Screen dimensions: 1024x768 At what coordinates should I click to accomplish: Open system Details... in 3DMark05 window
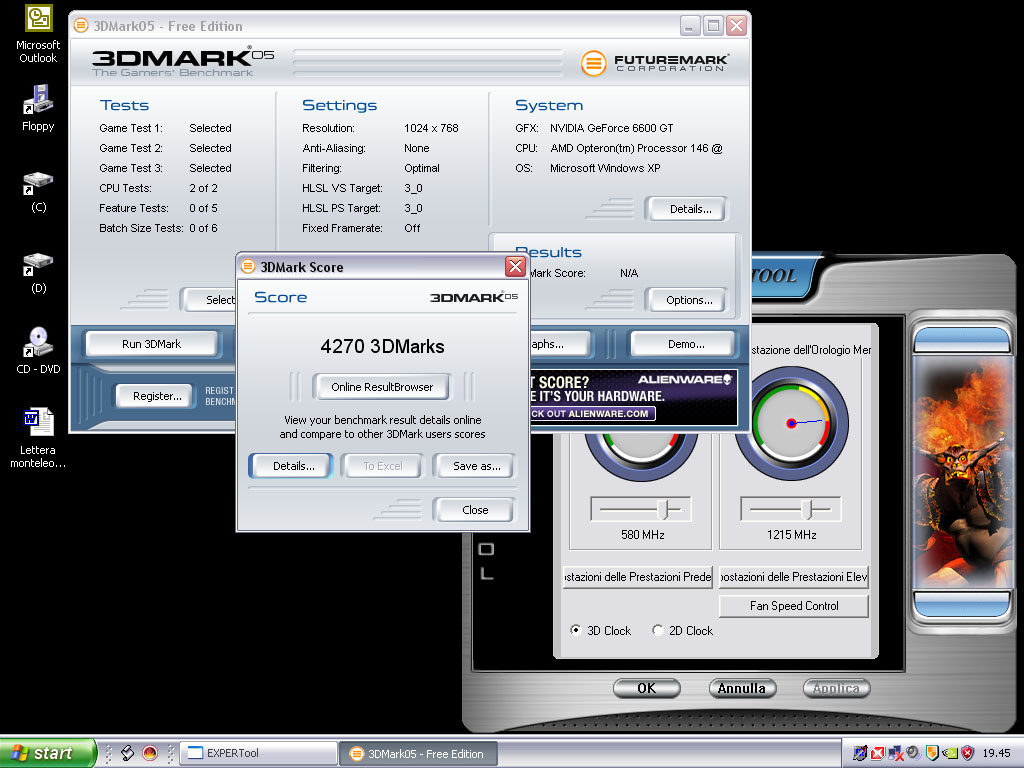click(x=690, y=209)
